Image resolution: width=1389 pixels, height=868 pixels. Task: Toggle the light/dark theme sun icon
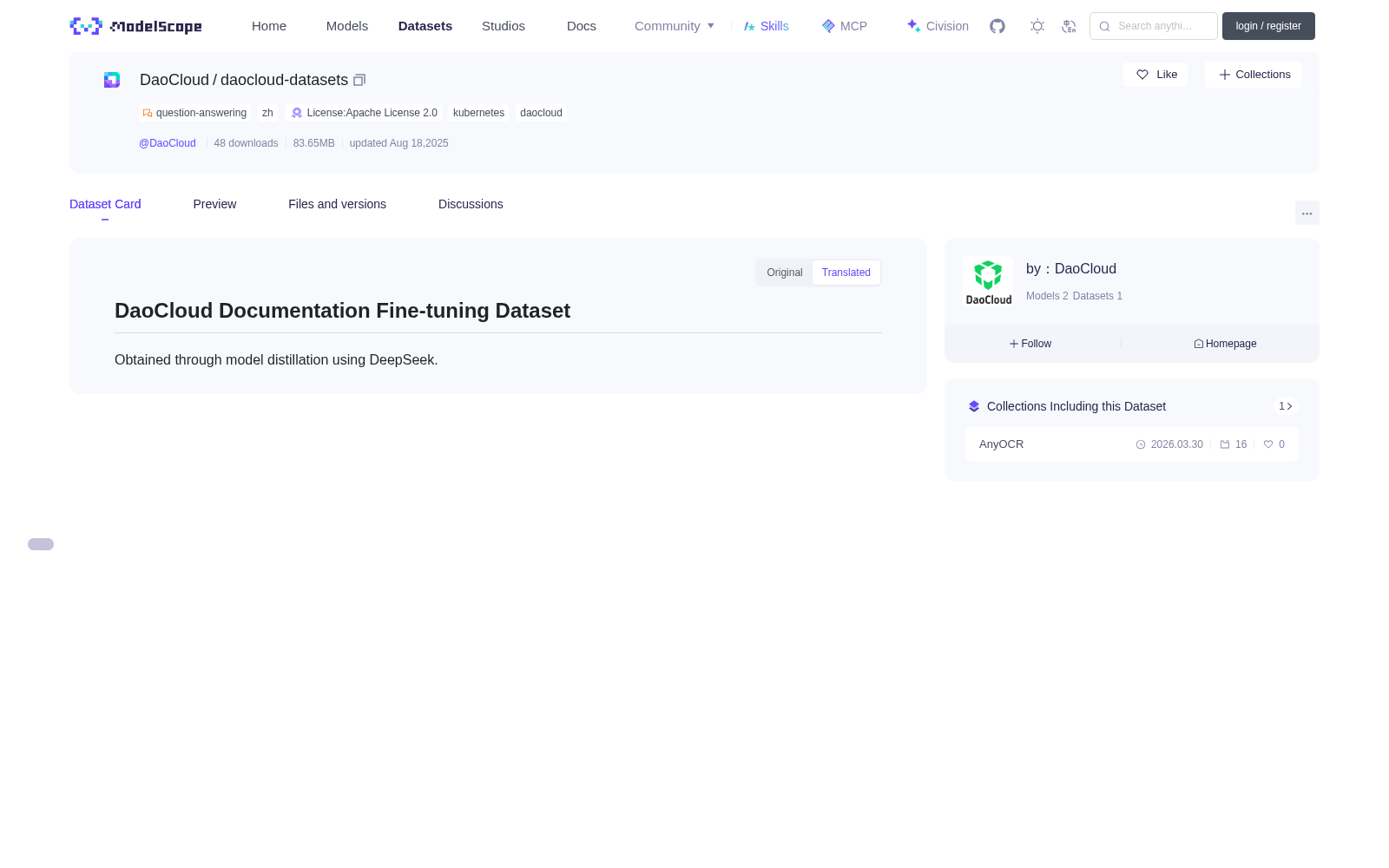[1037, 26]
